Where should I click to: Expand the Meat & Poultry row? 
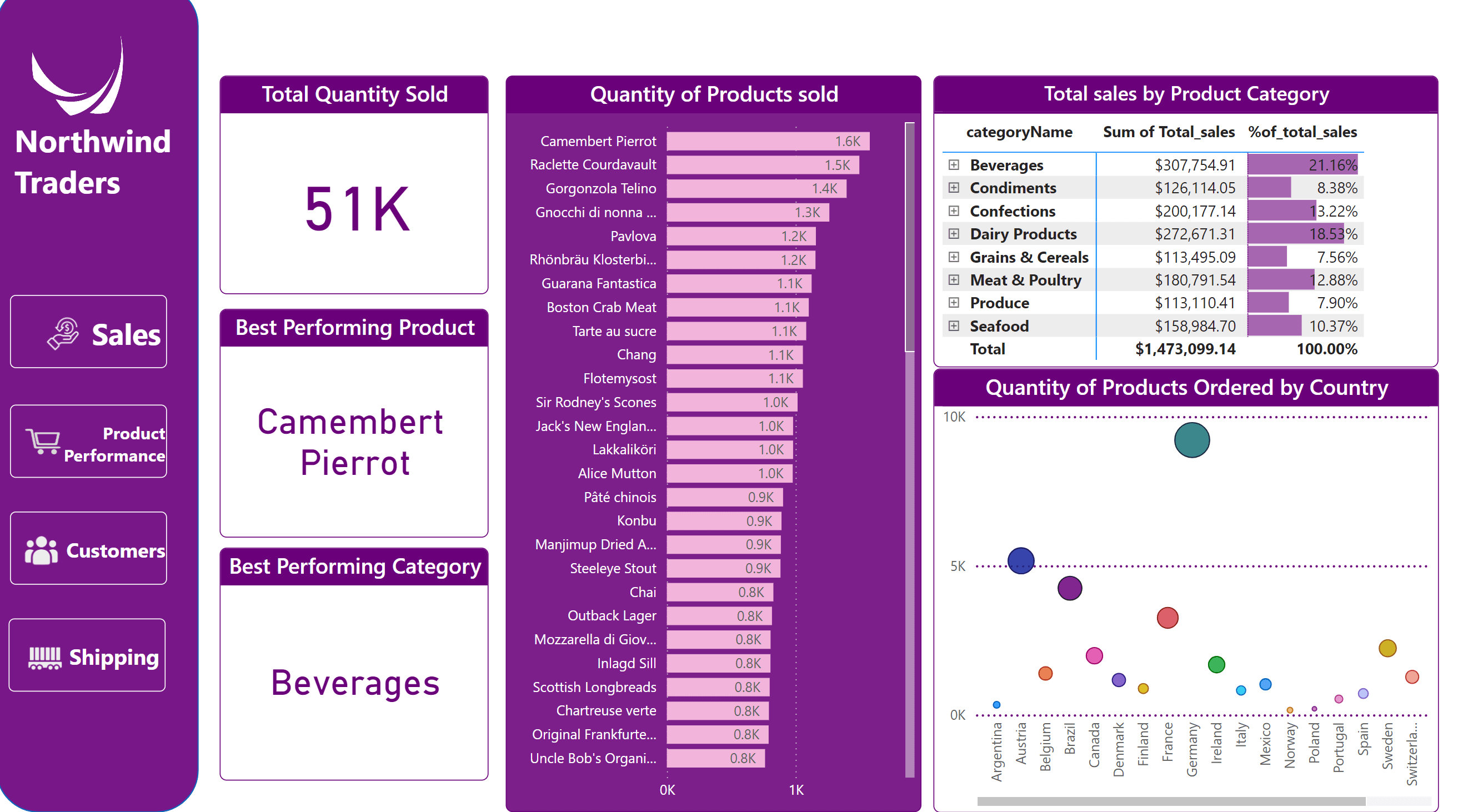tap(954, 279)
